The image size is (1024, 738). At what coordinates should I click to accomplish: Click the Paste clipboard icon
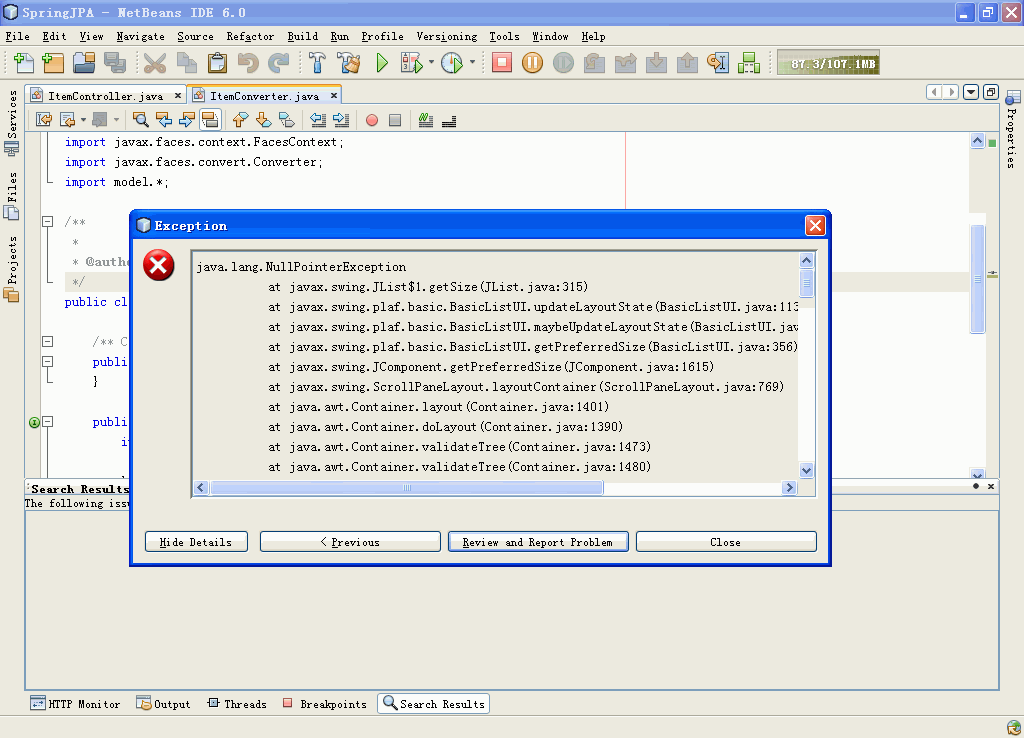point(217,63)
